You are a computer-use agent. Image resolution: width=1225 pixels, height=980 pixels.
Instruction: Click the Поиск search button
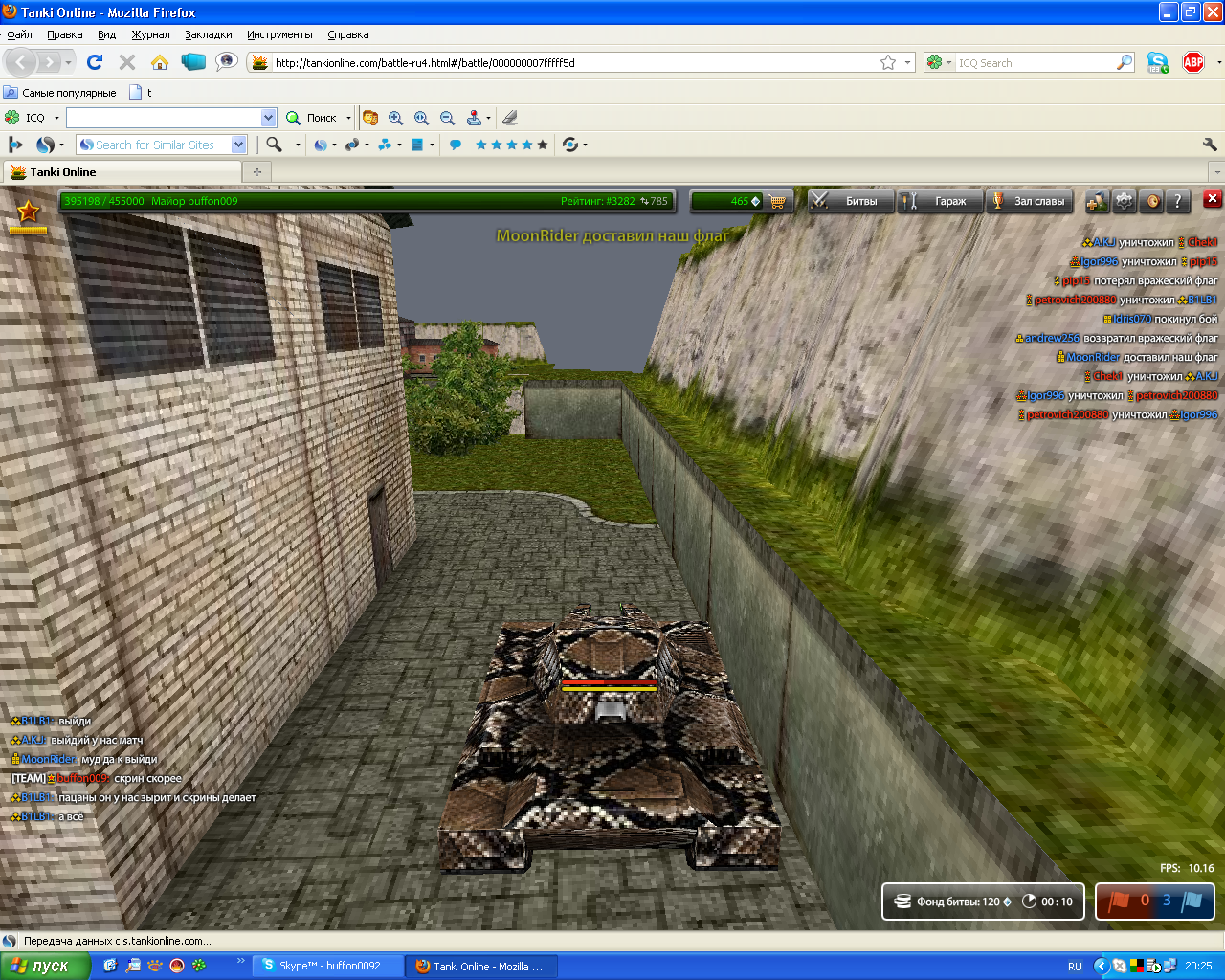tap(313, 118)
